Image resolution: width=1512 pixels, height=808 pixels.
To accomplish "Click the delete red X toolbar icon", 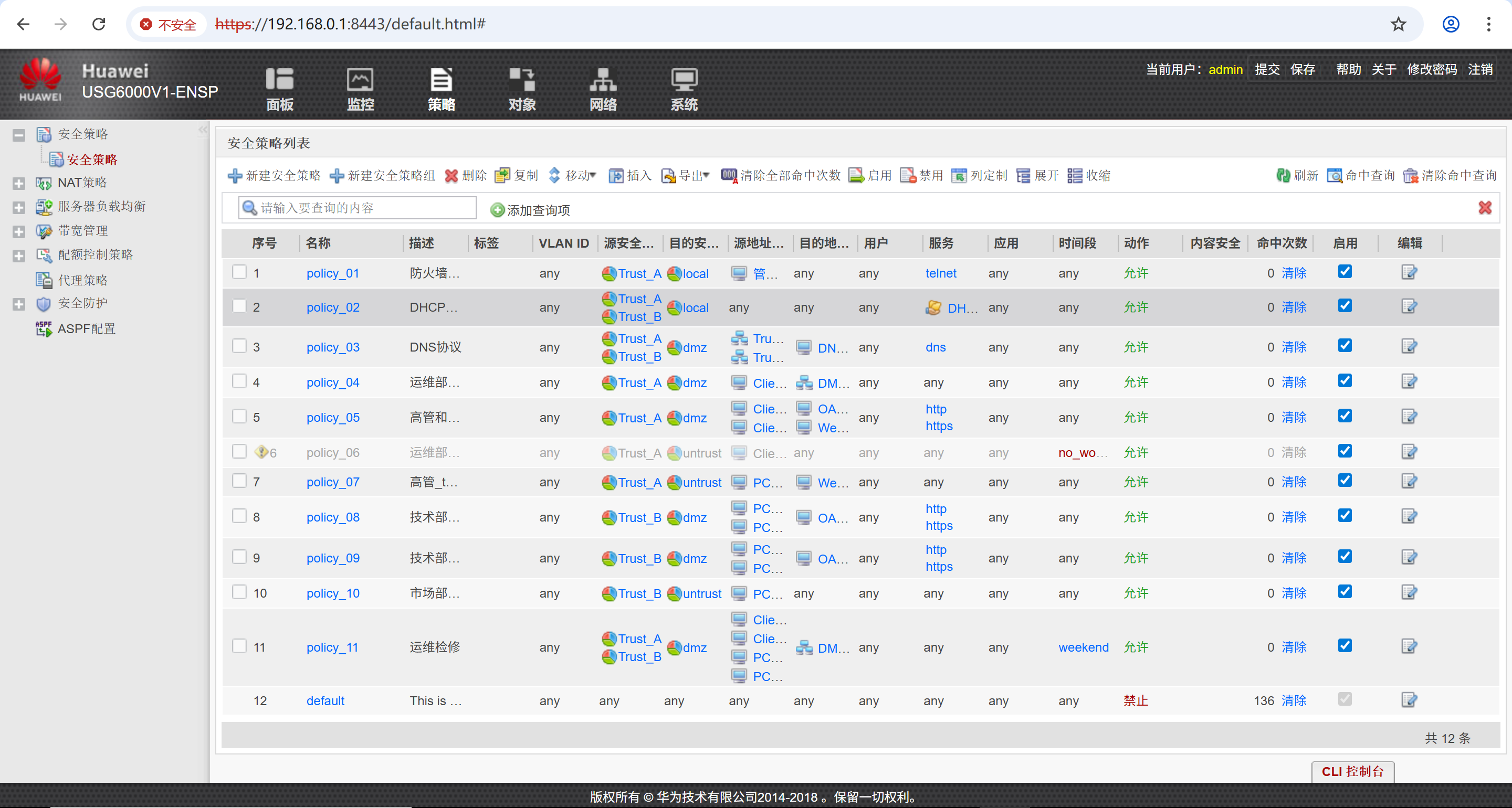I will click(x=451, y=175).
